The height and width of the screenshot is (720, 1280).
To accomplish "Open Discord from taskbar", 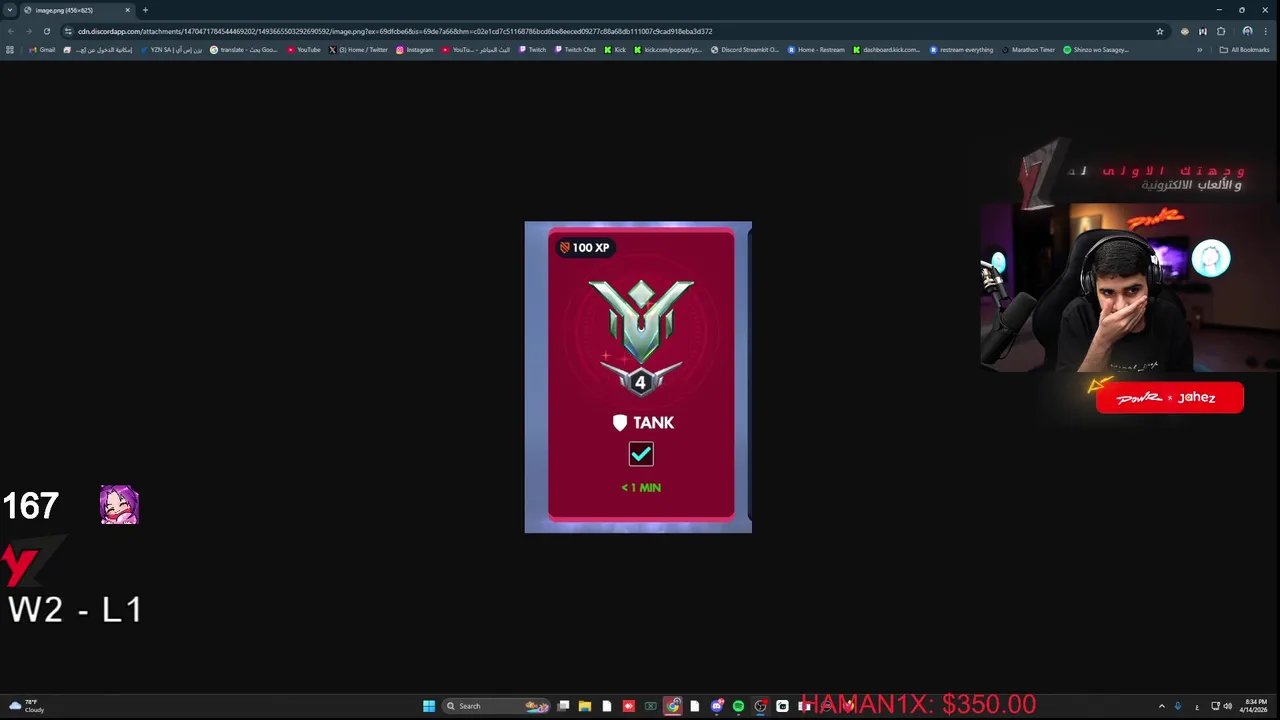I will pyautogui.click(x=716, y=706).
